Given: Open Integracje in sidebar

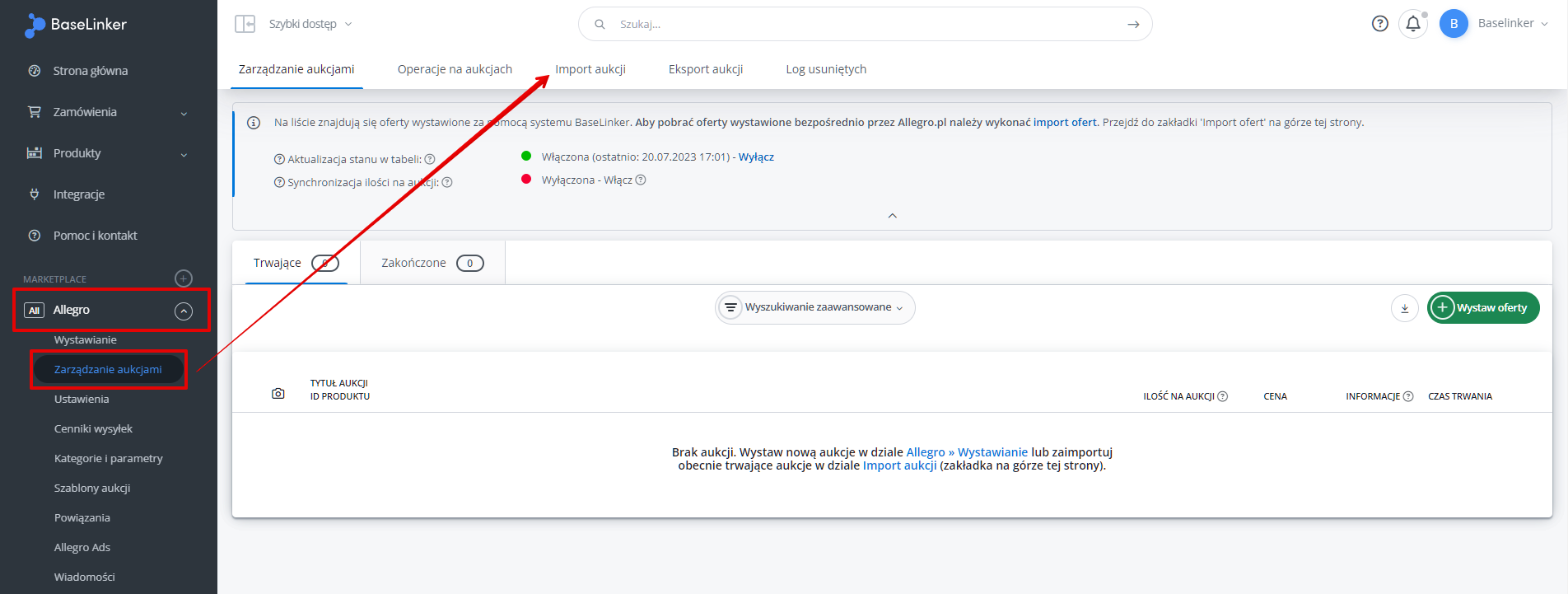Looking at the screenshot, I should tap(79, 194).
